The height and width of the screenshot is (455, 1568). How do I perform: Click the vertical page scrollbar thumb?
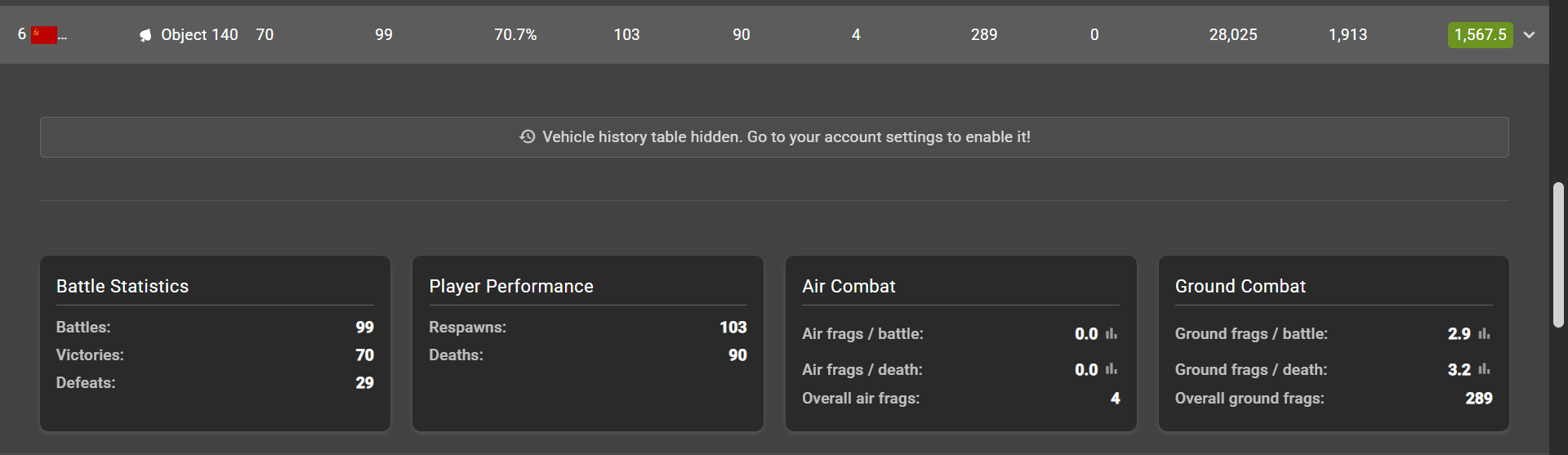click(x=1558, y=255)
